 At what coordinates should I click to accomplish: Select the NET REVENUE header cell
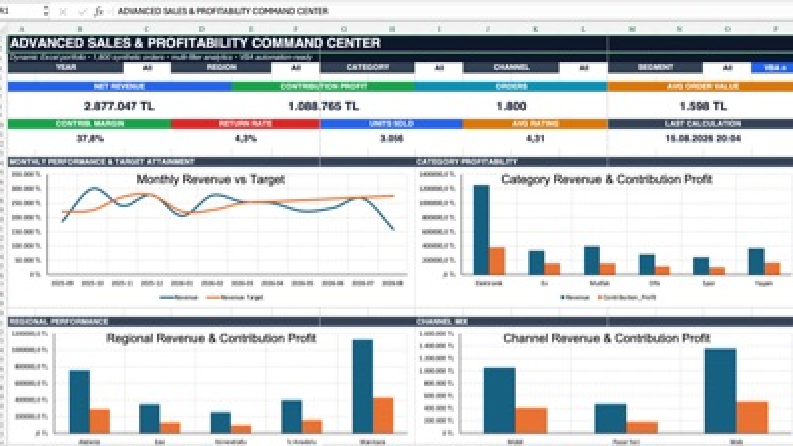coord(119,86)
